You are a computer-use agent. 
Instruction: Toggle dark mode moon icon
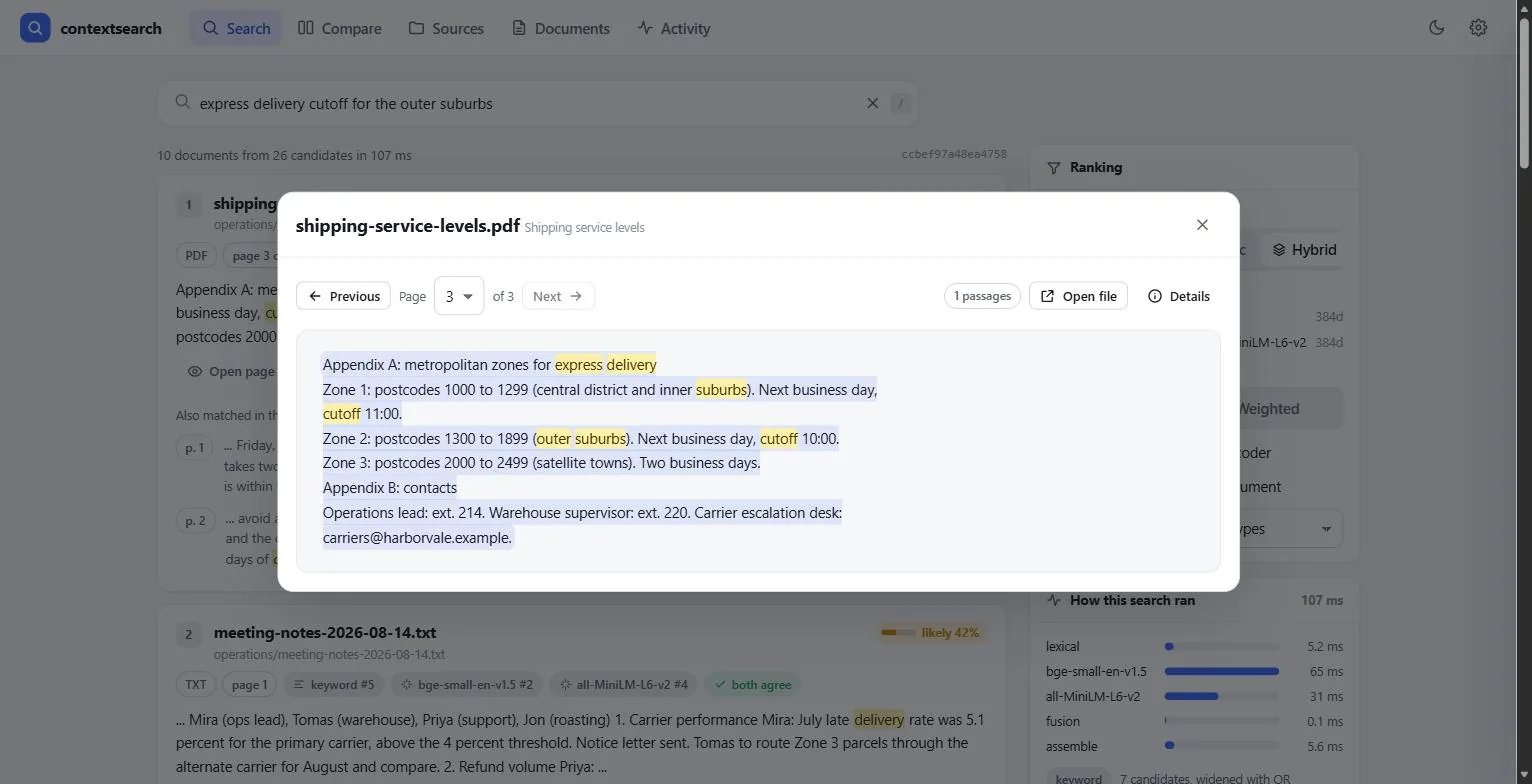pos(1437,28)
